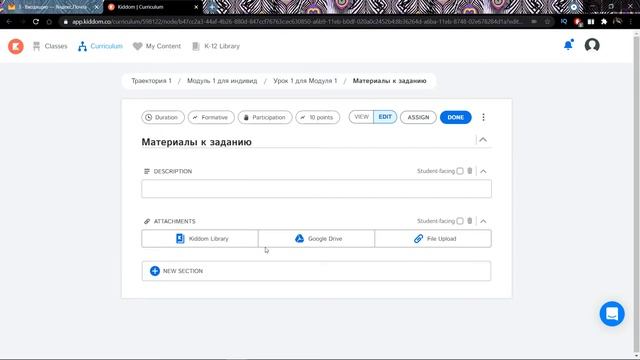Screen dimensions: 640x360
Task: Choose File Upload attachment
Action: pyautogui.click(x=433, y=239)
